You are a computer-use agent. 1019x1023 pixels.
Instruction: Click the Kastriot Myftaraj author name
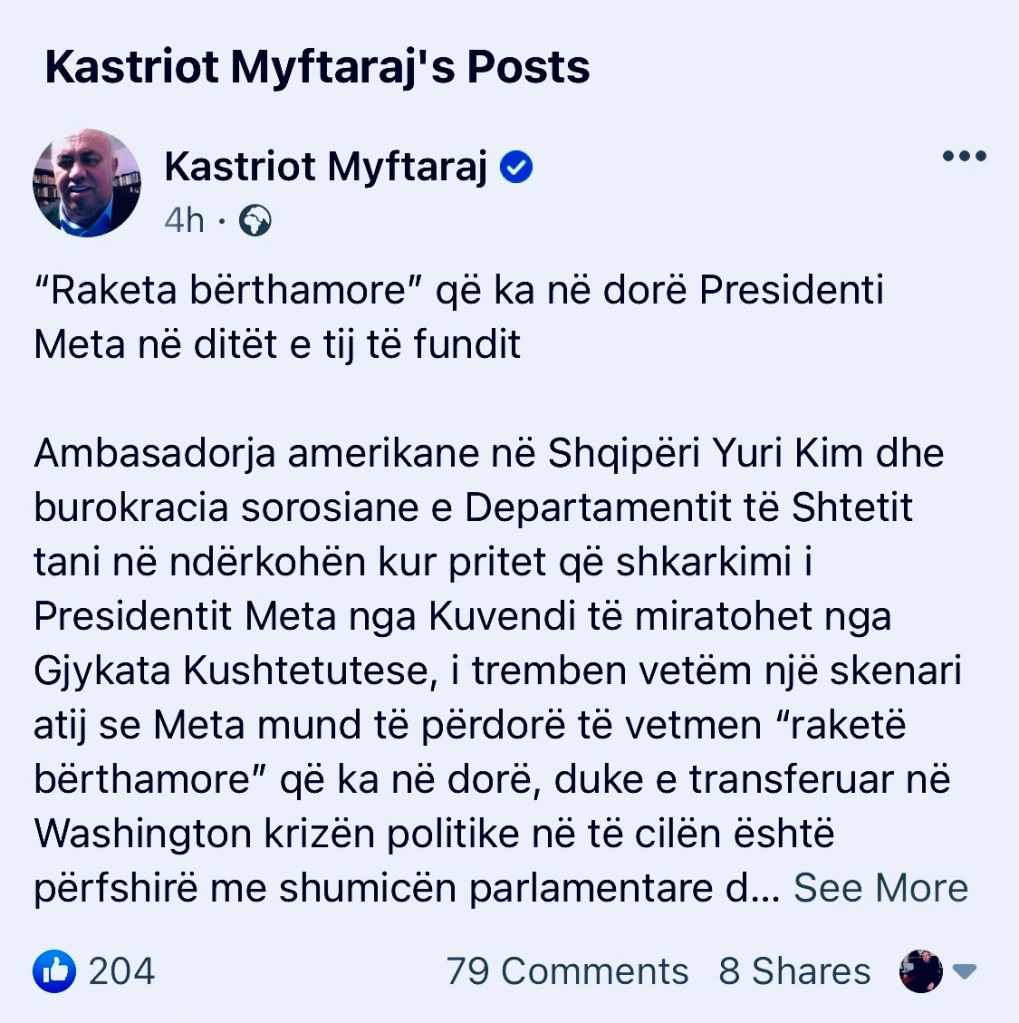(326, 168)
